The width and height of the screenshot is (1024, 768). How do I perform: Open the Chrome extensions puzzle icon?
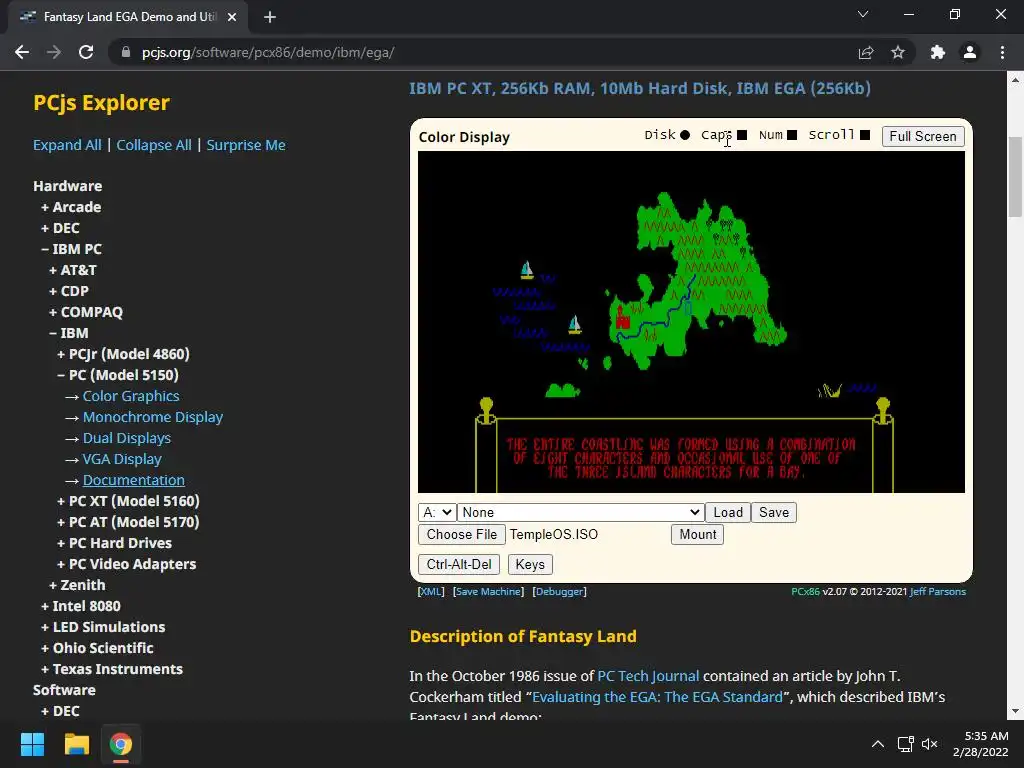pos(938,52)
